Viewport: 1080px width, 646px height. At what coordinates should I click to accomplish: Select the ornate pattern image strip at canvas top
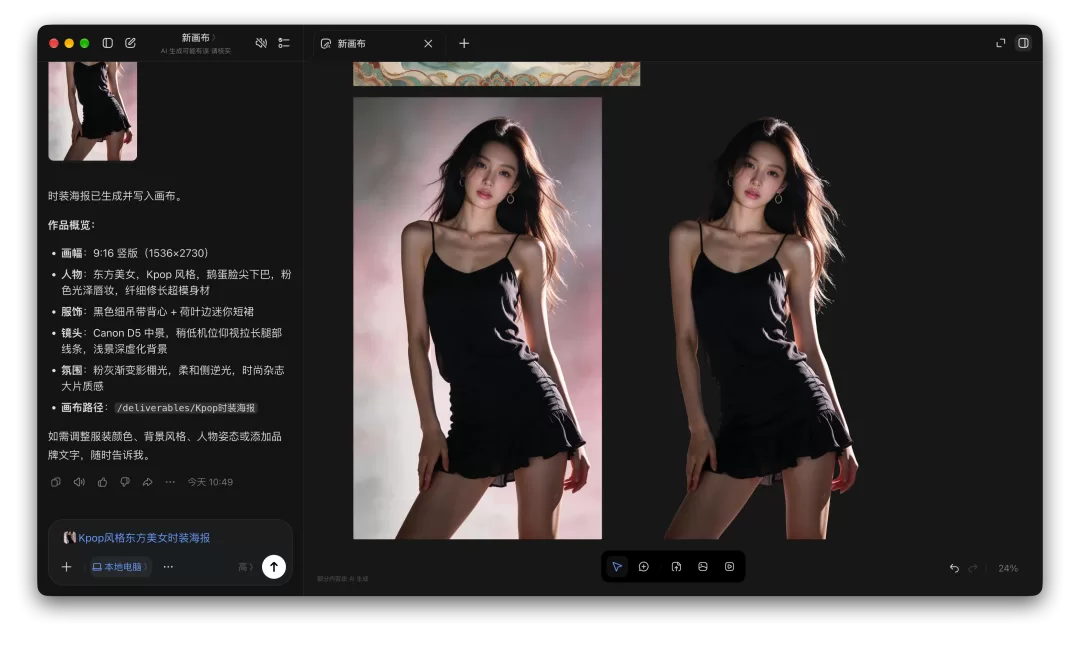(497, 74)
